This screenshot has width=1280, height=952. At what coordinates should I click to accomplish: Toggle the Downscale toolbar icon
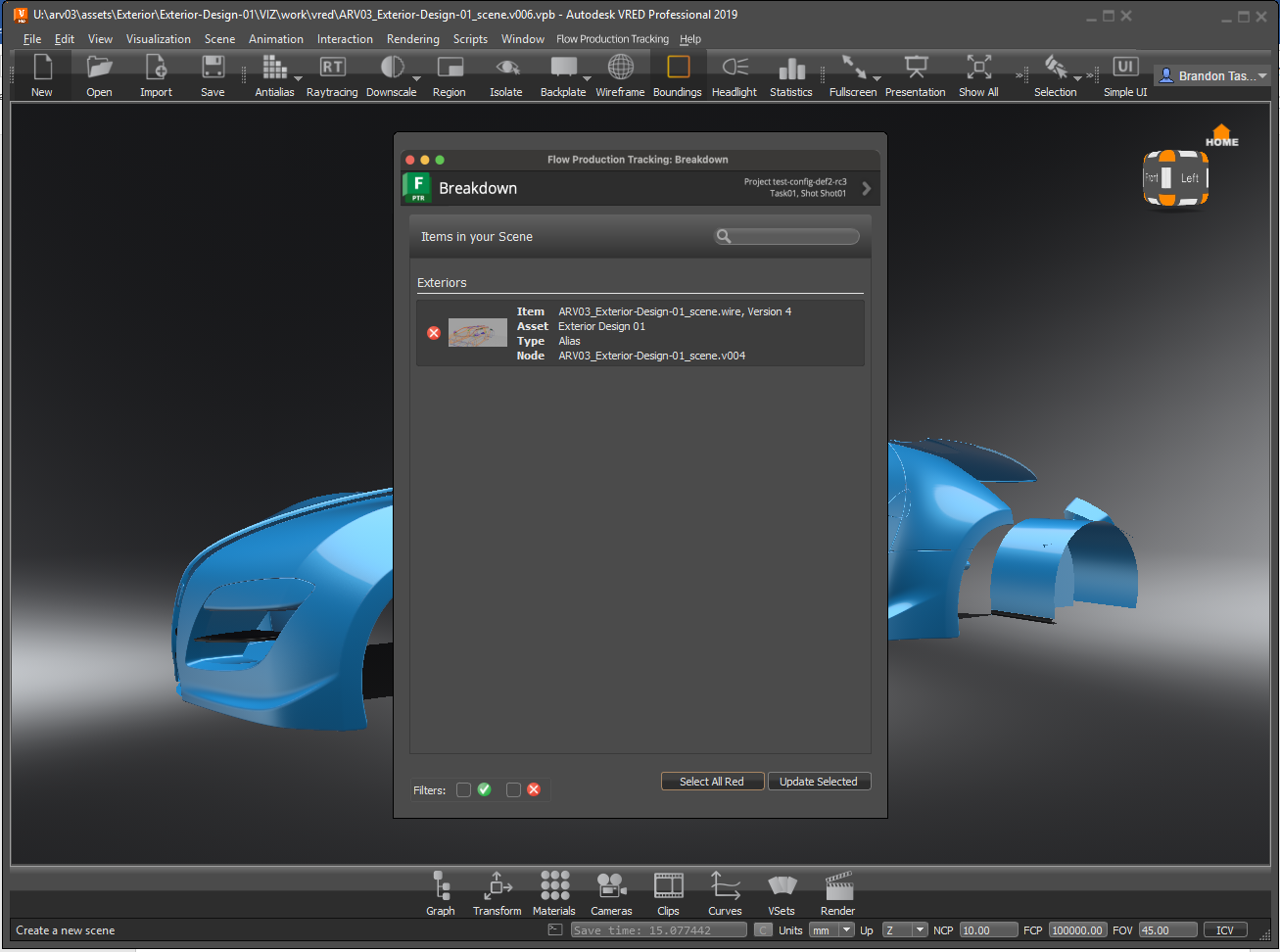coord(392,68)
